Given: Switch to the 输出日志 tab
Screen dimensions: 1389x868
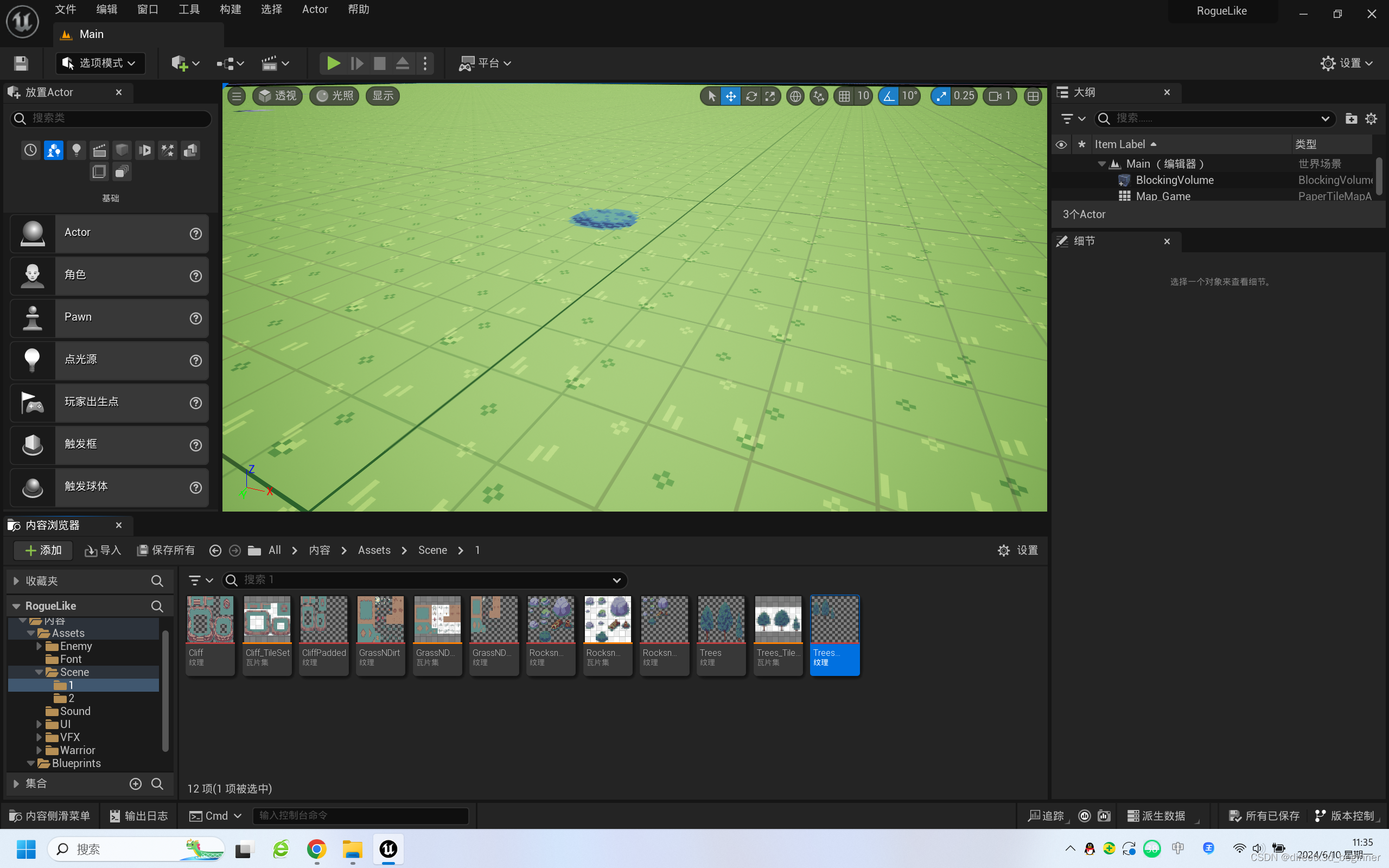Looking at the screenshot, I should point(139,816).
